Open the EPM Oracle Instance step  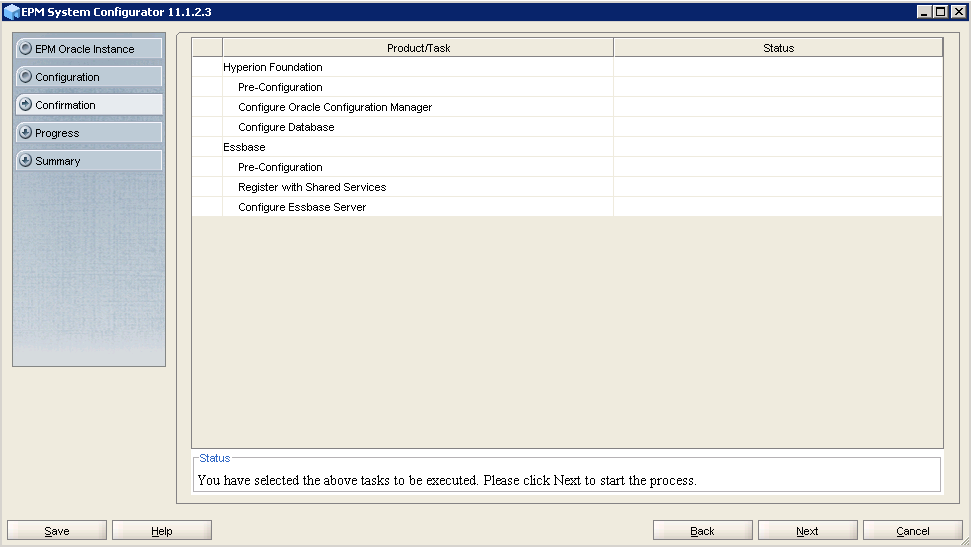tap(89, 48)
